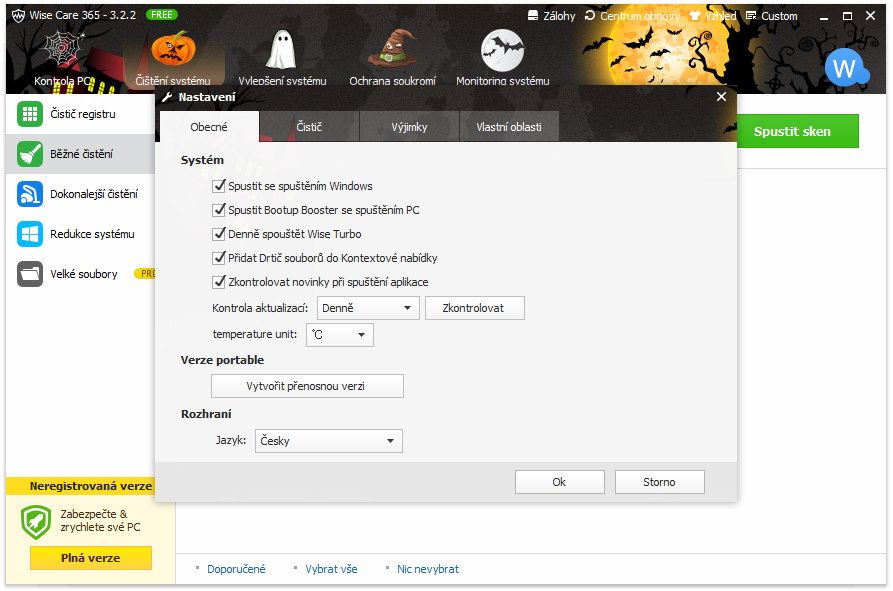Switch to Čistič tab
Viewport: 893px width, 591px height.
(x=309, y=127)
